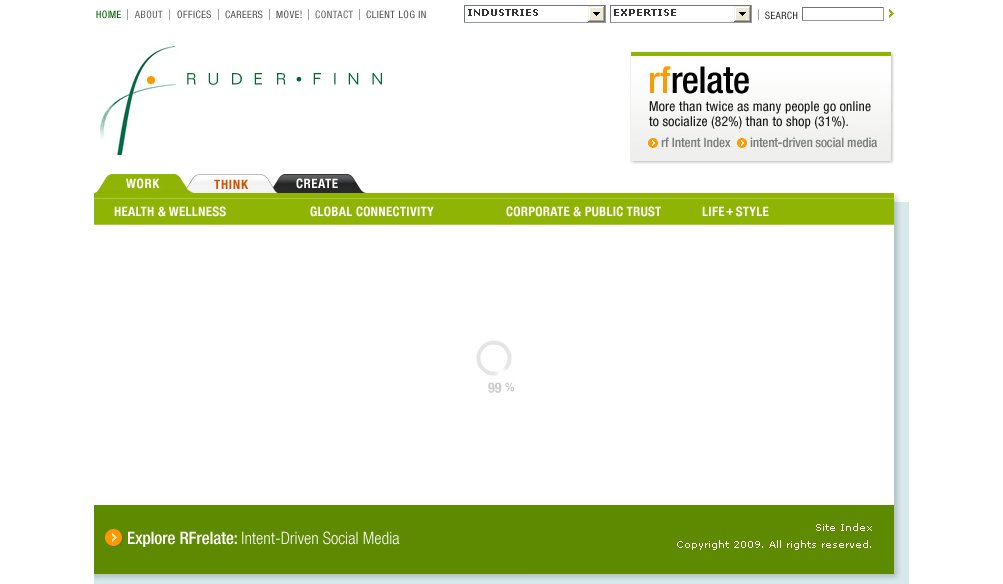Select Global Connectivity category
Image resolution: width=1003 pixels, height=584 pixels.
click(372, 212)
